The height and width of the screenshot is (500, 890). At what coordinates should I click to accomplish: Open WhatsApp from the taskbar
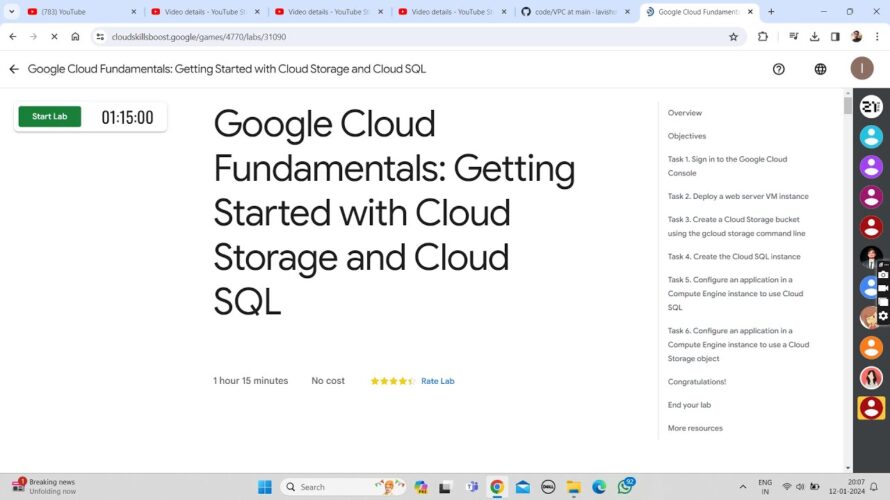(625, 486)
